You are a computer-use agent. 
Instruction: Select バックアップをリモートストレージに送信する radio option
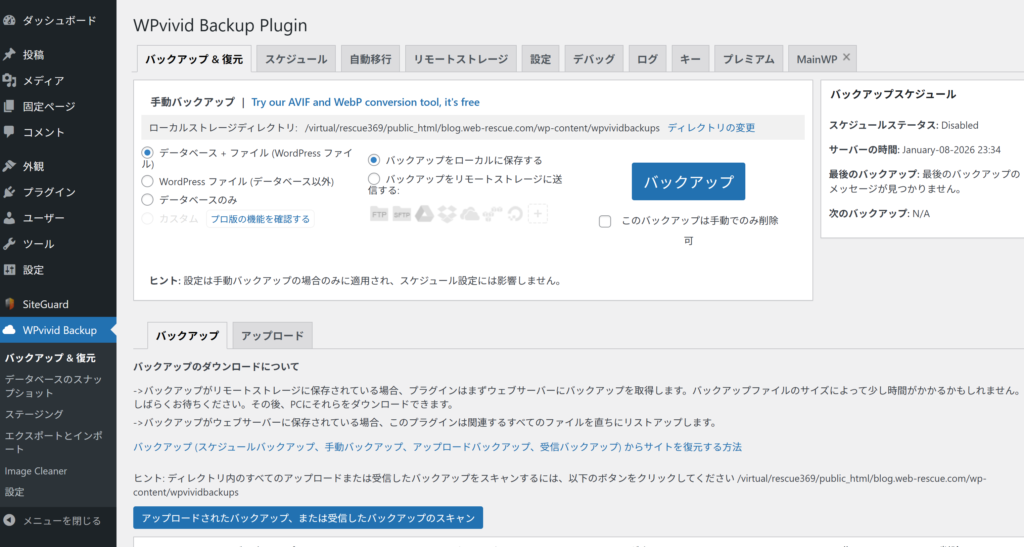click(374, 178)
